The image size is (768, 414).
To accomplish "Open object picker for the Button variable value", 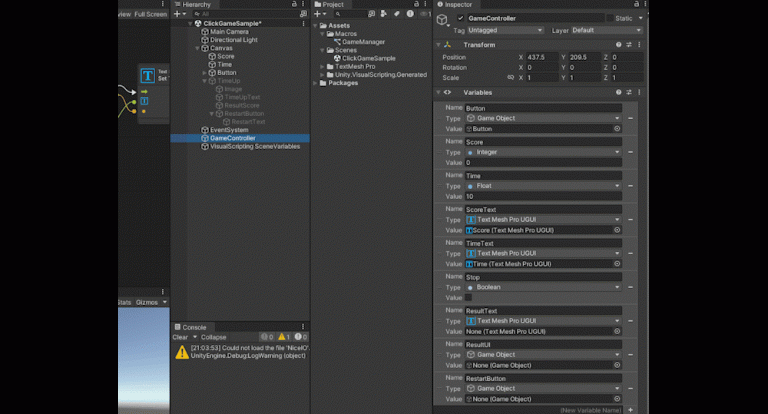I will click(x=617, y=129).
